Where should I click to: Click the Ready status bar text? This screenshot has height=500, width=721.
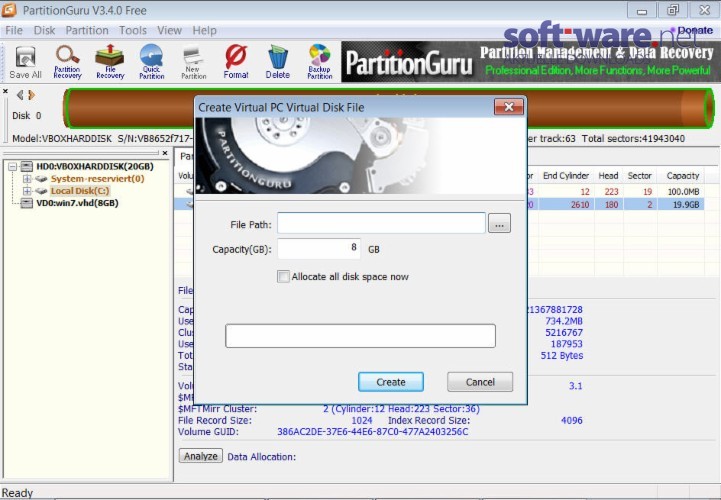pos(17,493)
